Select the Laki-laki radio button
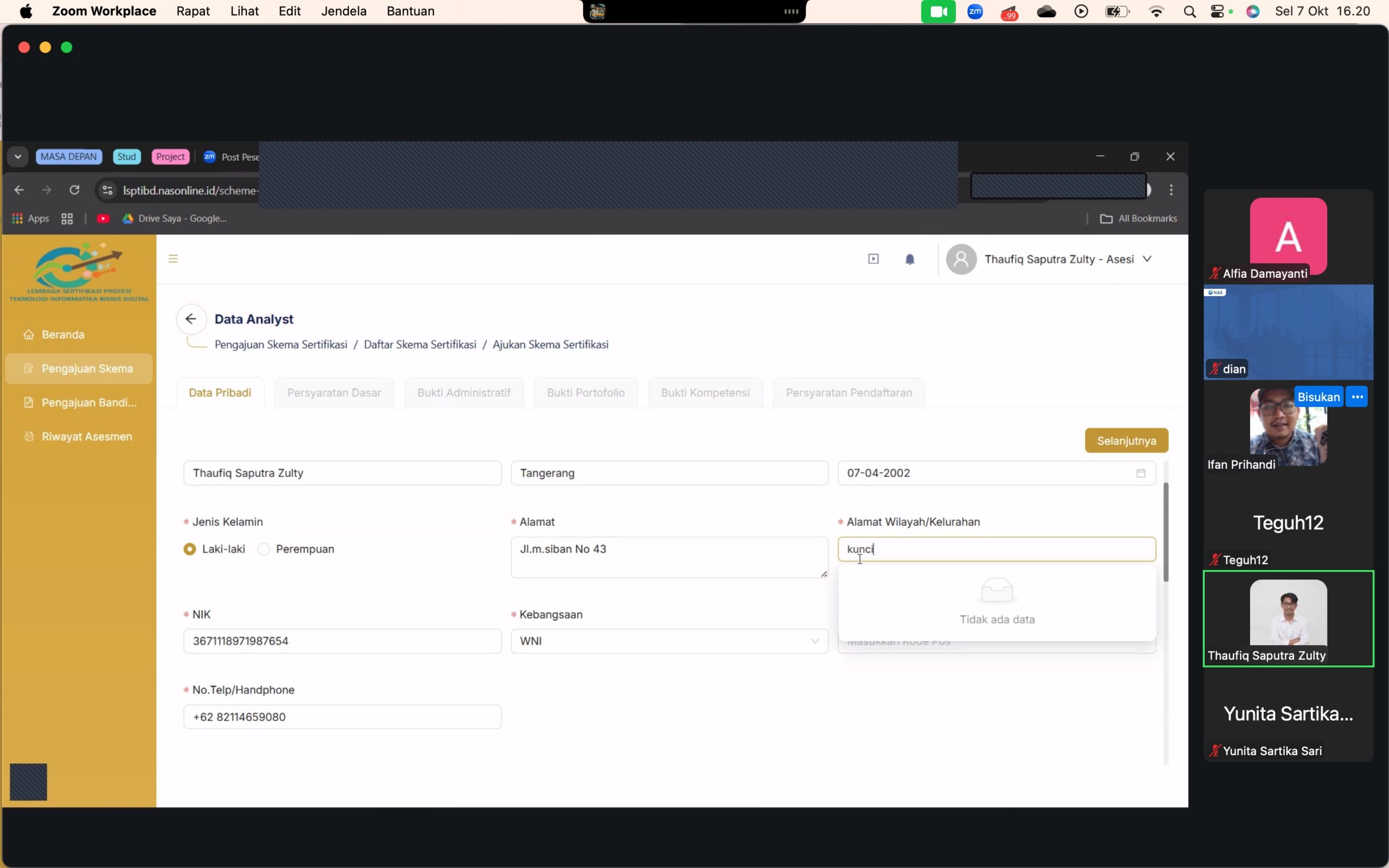The width and height of the screenshot is (1389, 868). pyautogui.click(x=189, y=550)
